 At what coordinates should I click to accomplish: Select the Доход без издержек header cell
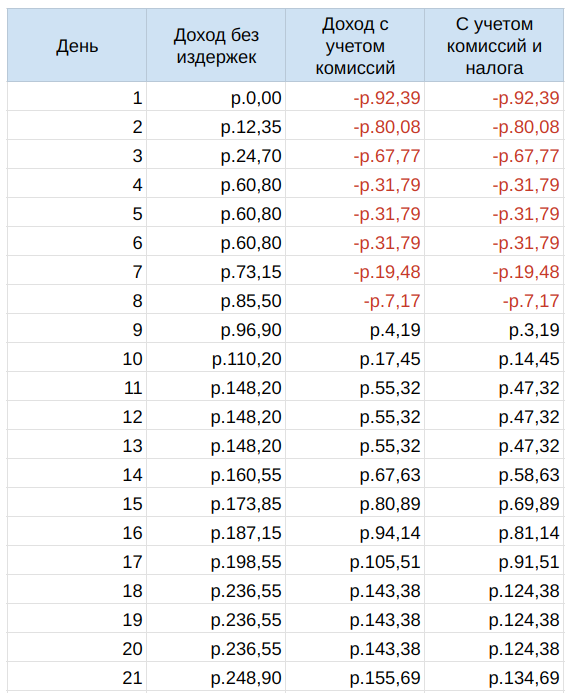pyautogui.click(x=216, y=45)
